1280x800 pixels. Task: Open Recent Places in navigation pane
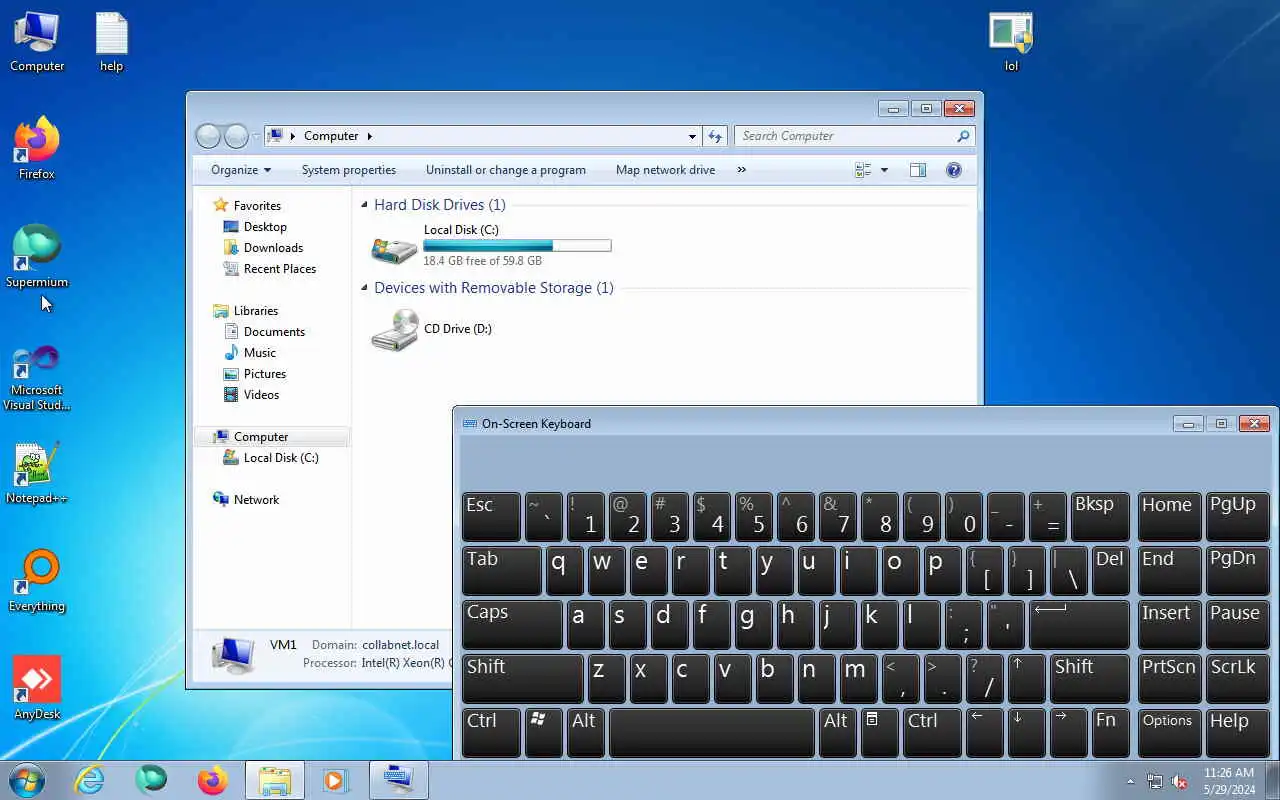pos(279,269)
